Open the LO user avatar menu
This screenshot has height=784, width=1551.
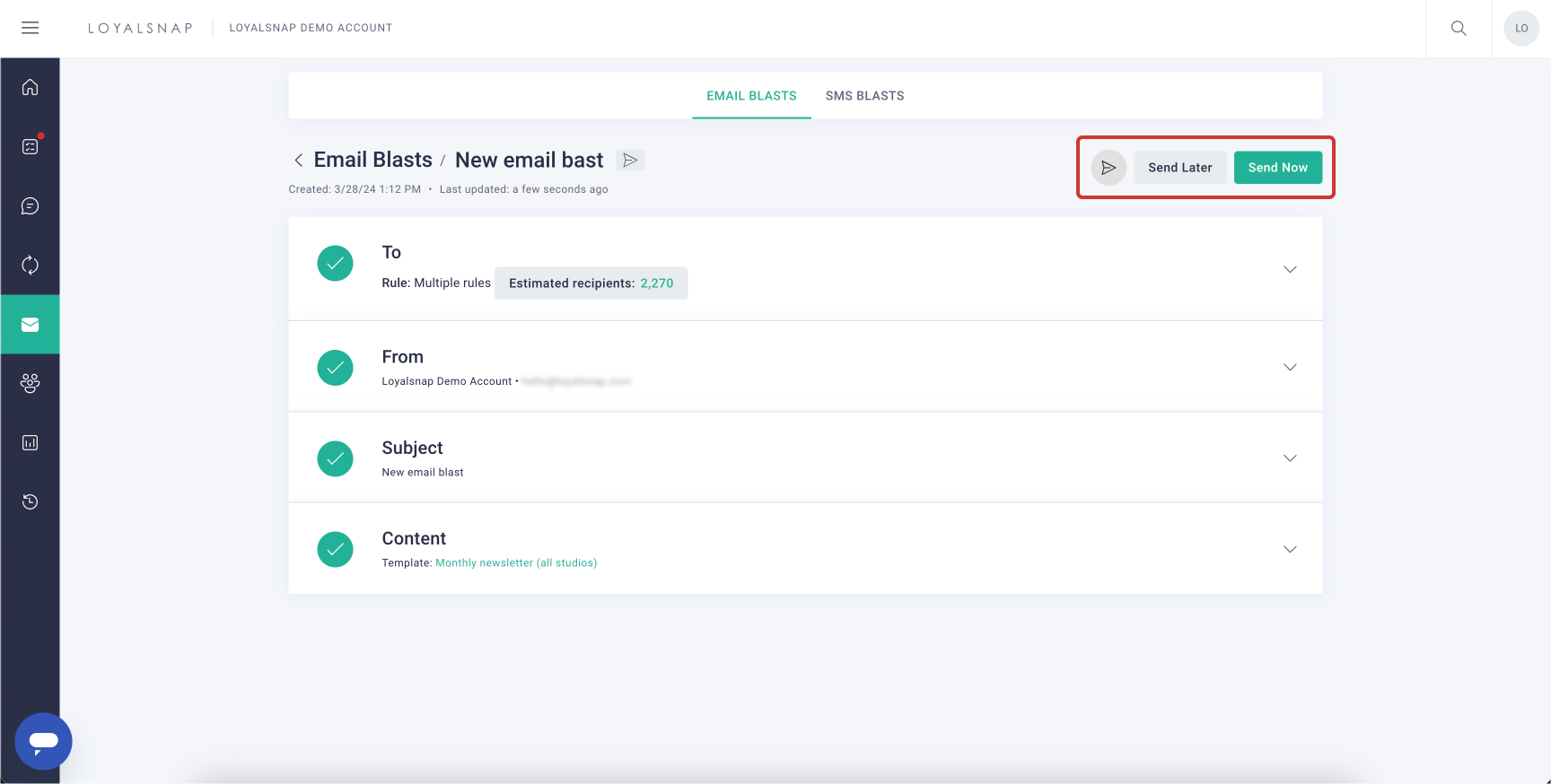click(x=1521, y=28)
